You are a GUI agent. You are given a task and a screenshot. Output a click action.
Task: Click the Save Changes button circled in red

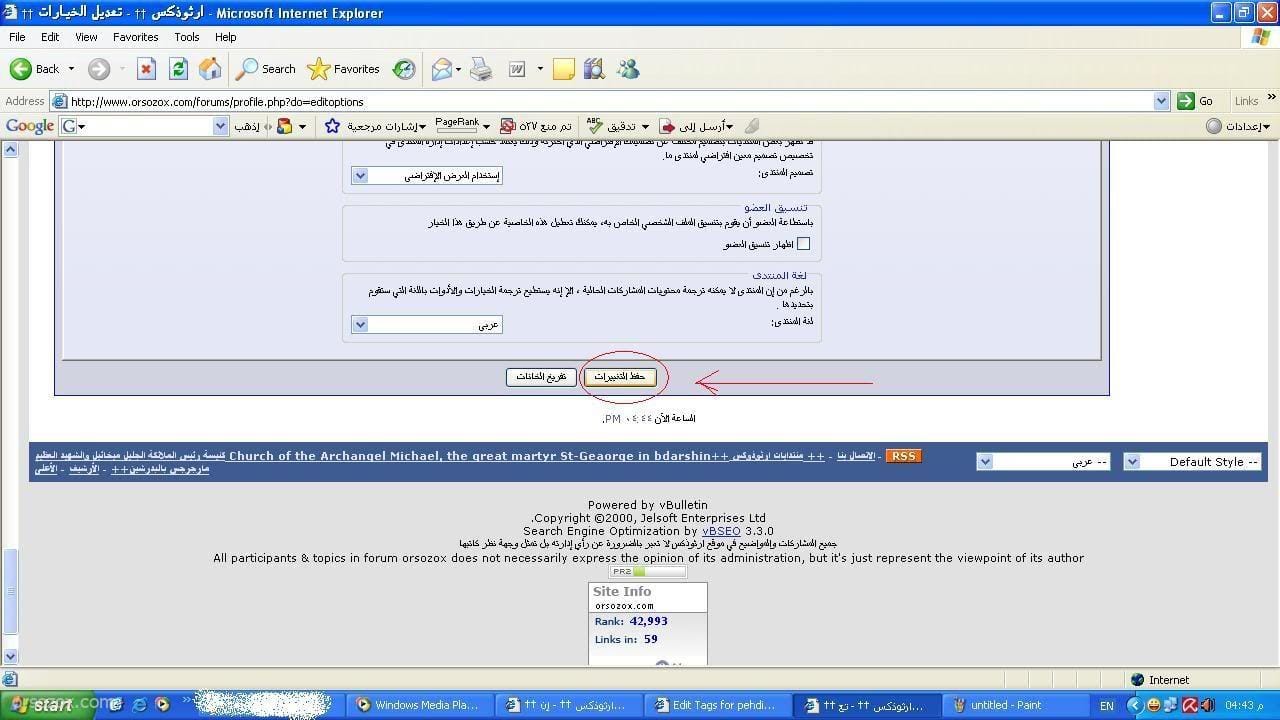[x=620, y=377]
